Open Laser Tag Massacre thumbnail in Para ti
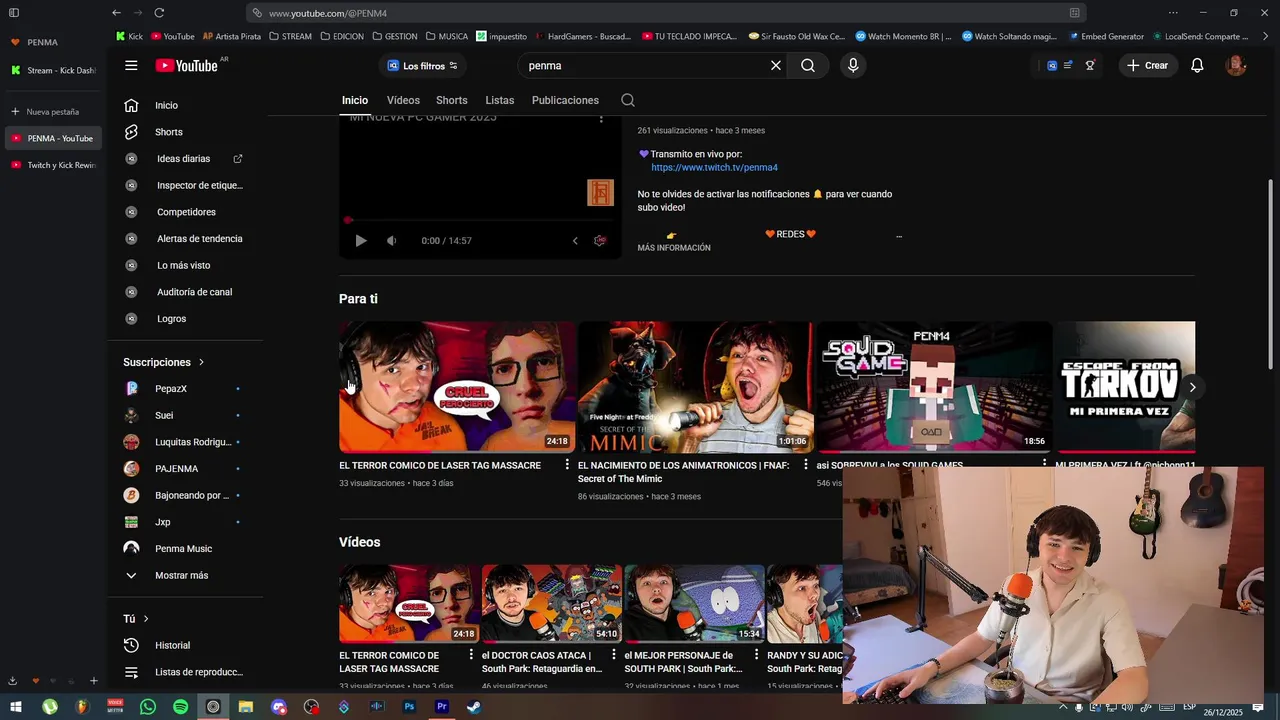 point(457,387)
